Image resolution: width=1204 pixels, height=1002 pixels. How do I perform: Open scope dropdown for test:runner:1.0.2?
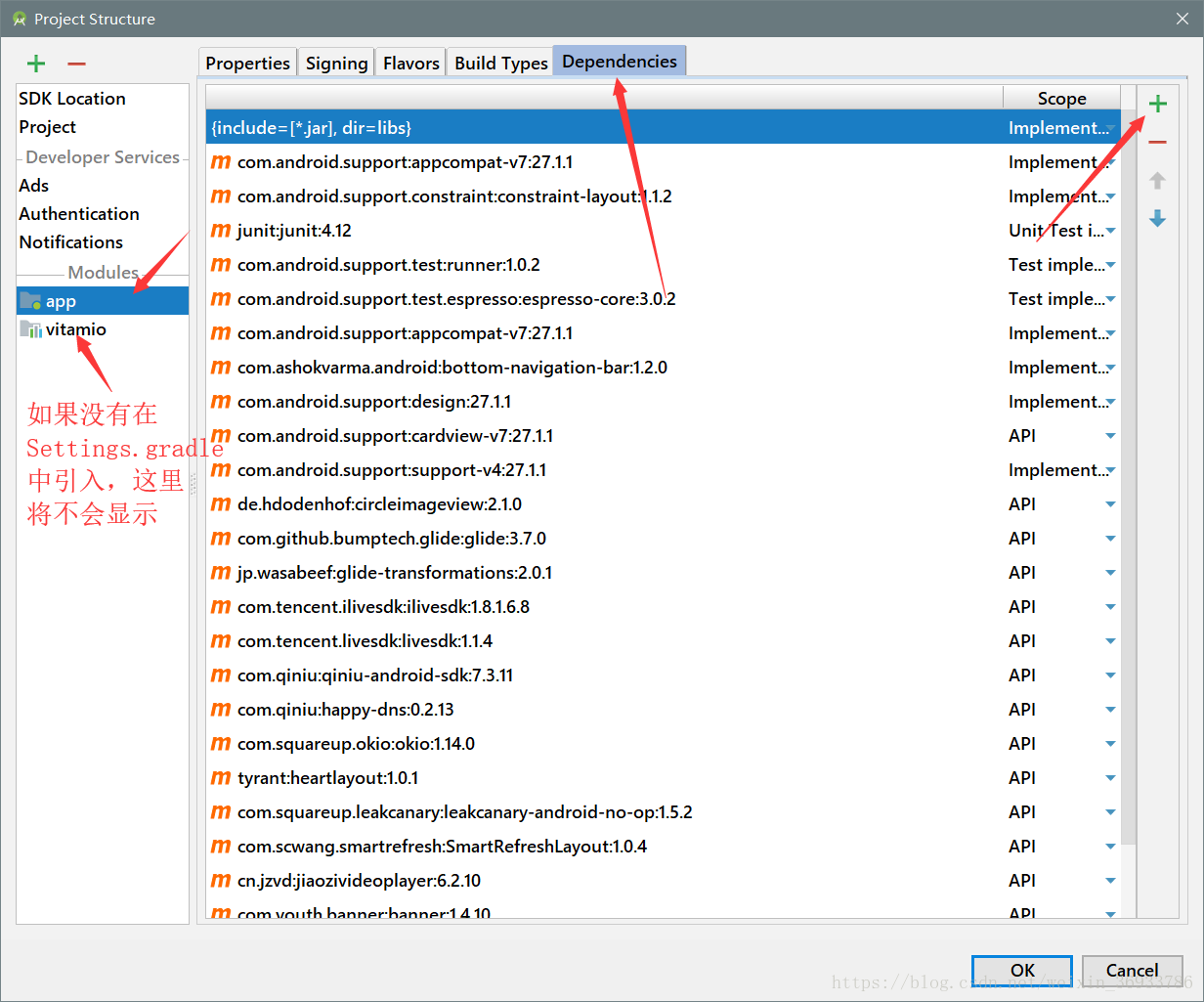1111,265
